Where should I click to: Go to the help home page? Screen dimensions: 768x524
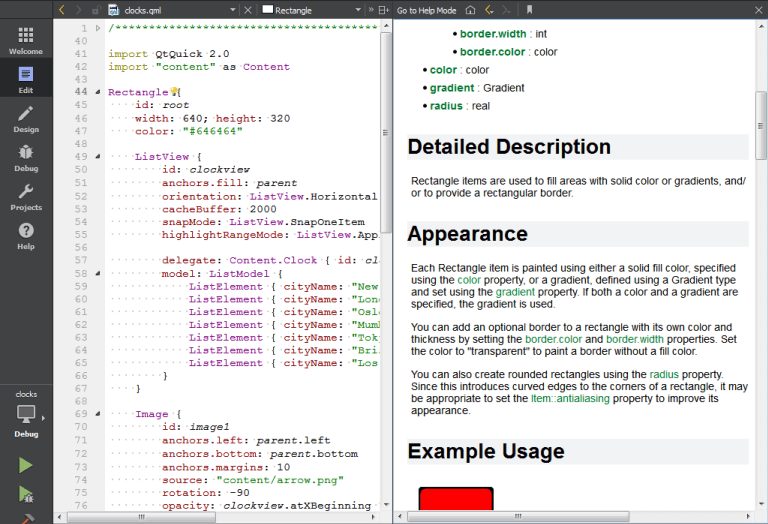point(470,10)
